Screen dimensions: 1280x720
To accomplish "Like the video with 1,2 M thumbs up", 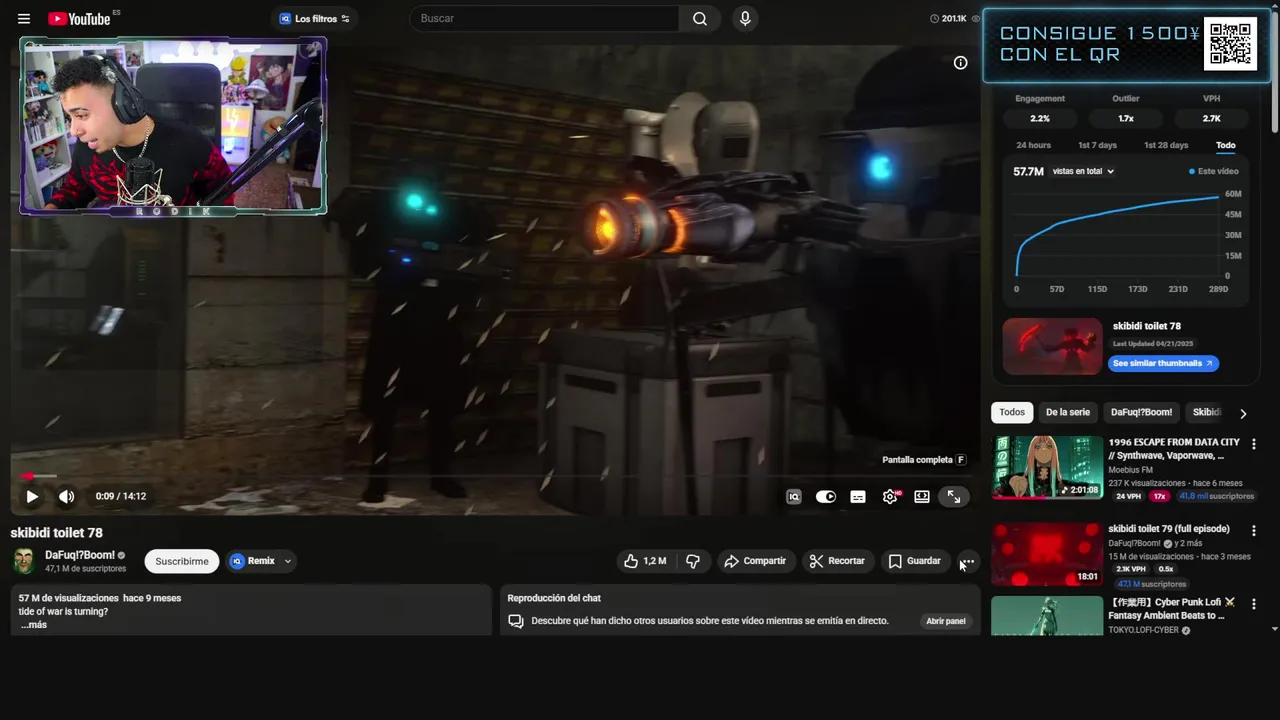I will coord(645,561).
